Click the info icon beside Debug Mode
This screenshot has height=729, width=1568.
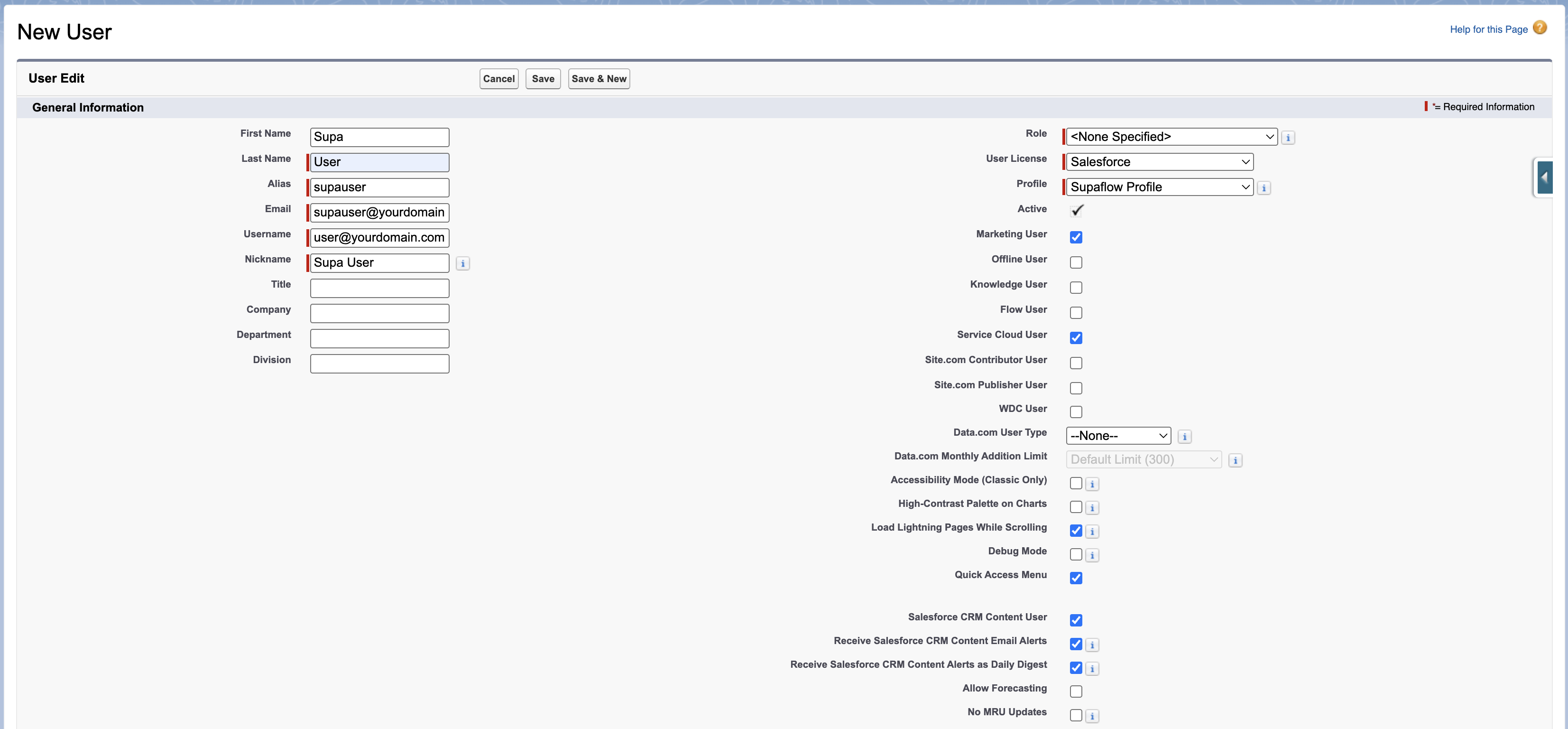coord(1092,555)
